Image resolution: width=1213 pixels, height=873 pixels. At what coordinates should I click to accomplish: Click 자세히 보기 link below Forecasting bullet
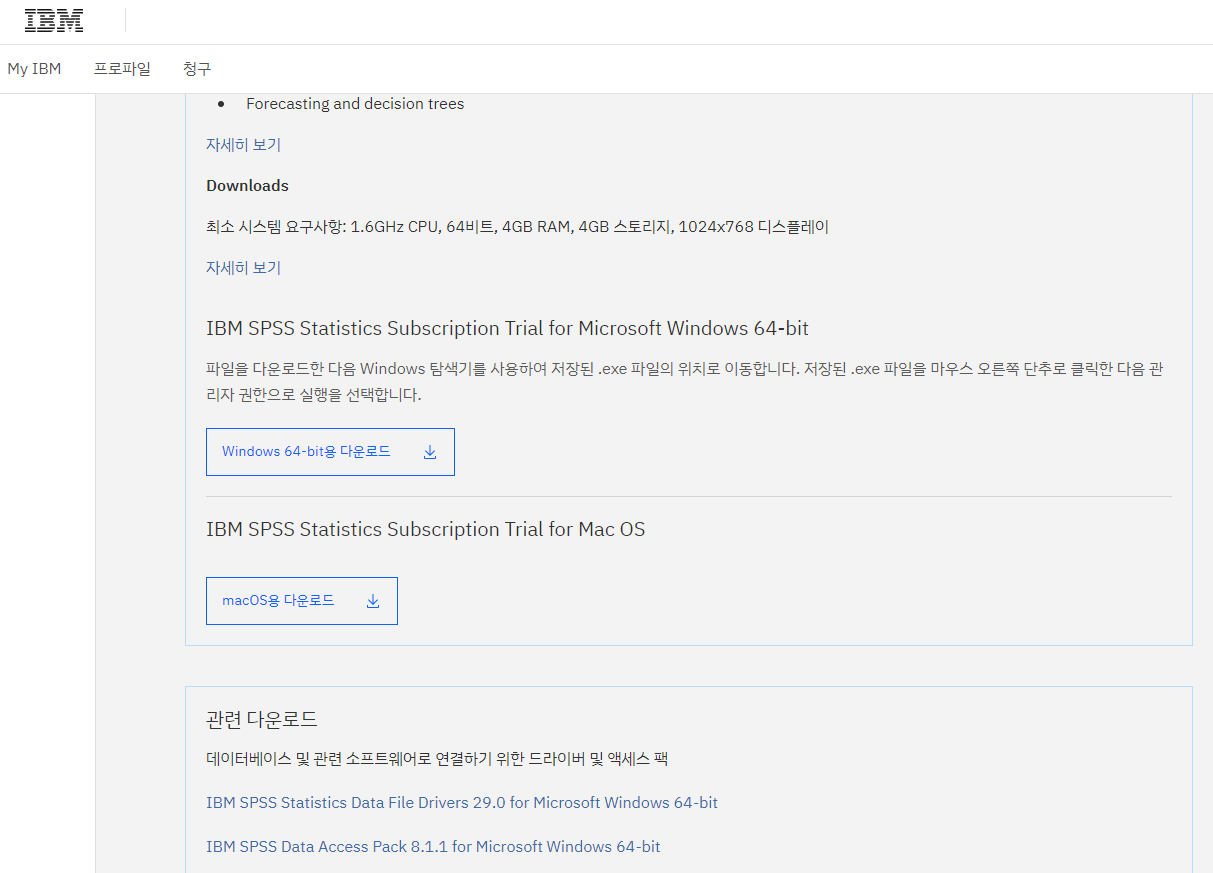pyautogui.click(x=243, y=145)
